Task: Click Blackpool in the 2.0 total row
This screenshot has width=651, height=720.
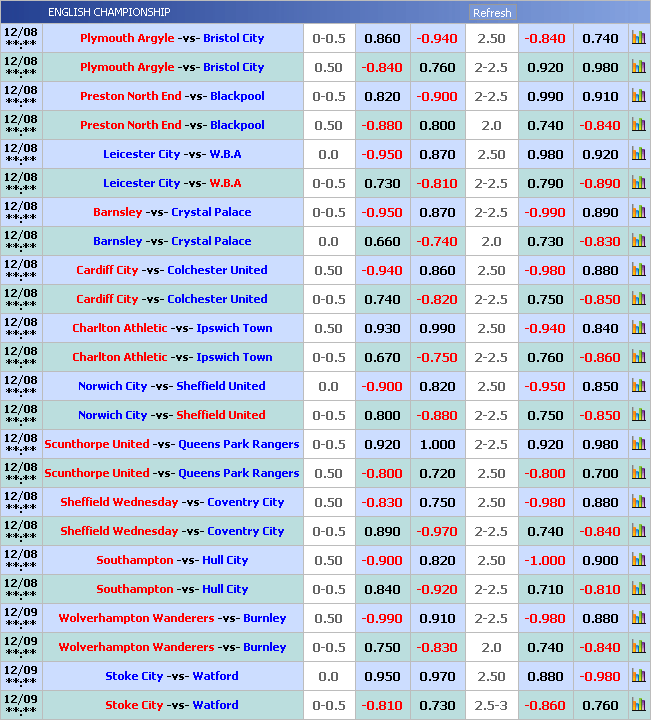Action: click(x=237, y=125)
